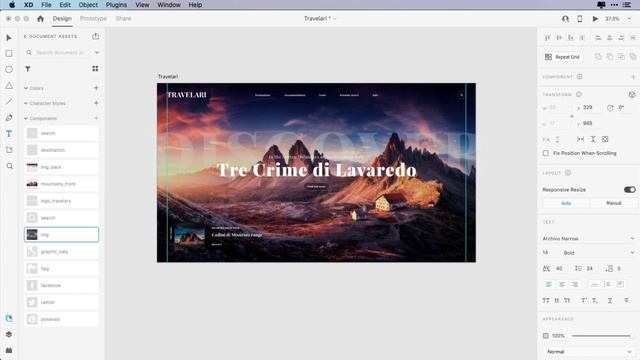
Task: Collapse the Colors section
Action: 26,88
